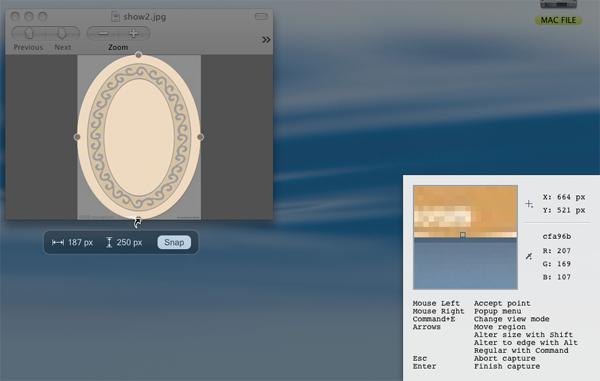Click the show2.jpg document icon in title
Viewport: 600px width, 381px height.
[115, 16]
